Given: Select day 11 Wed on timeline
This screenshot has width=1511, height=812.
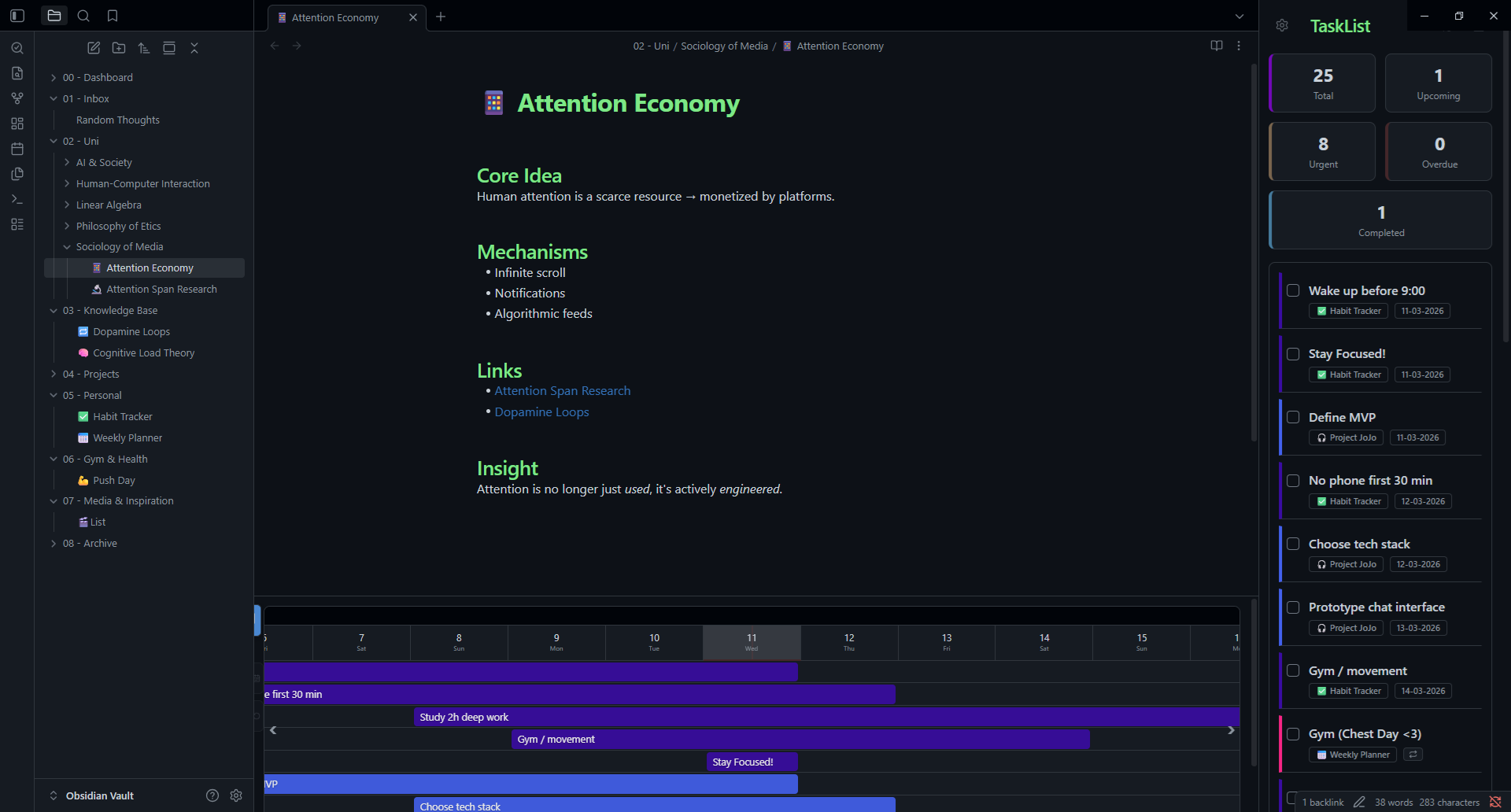Looking at the screenshot, I should [752, 642].
